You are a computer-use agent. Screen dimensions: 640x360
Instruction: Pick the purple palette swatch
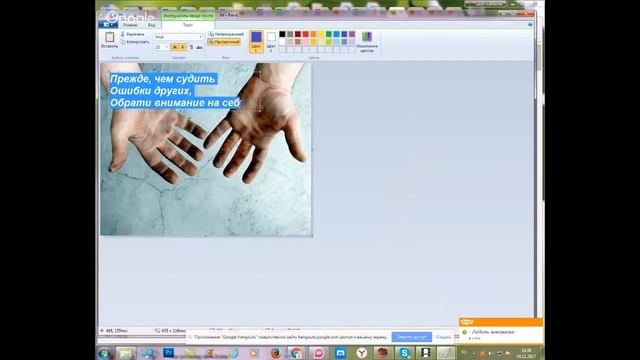click(352, 34)
